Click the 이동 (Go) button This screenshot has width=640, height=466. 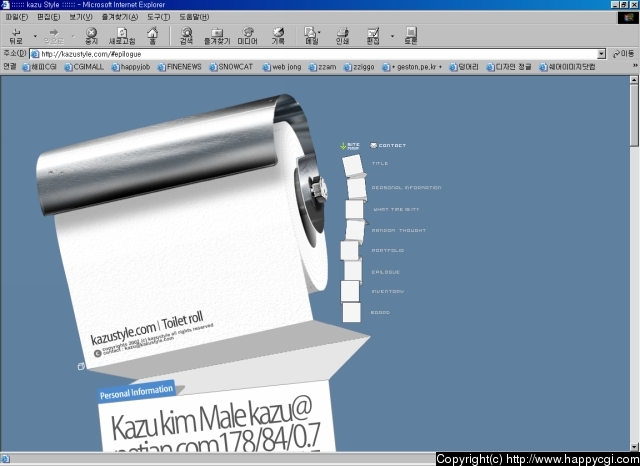click(623, 54)
